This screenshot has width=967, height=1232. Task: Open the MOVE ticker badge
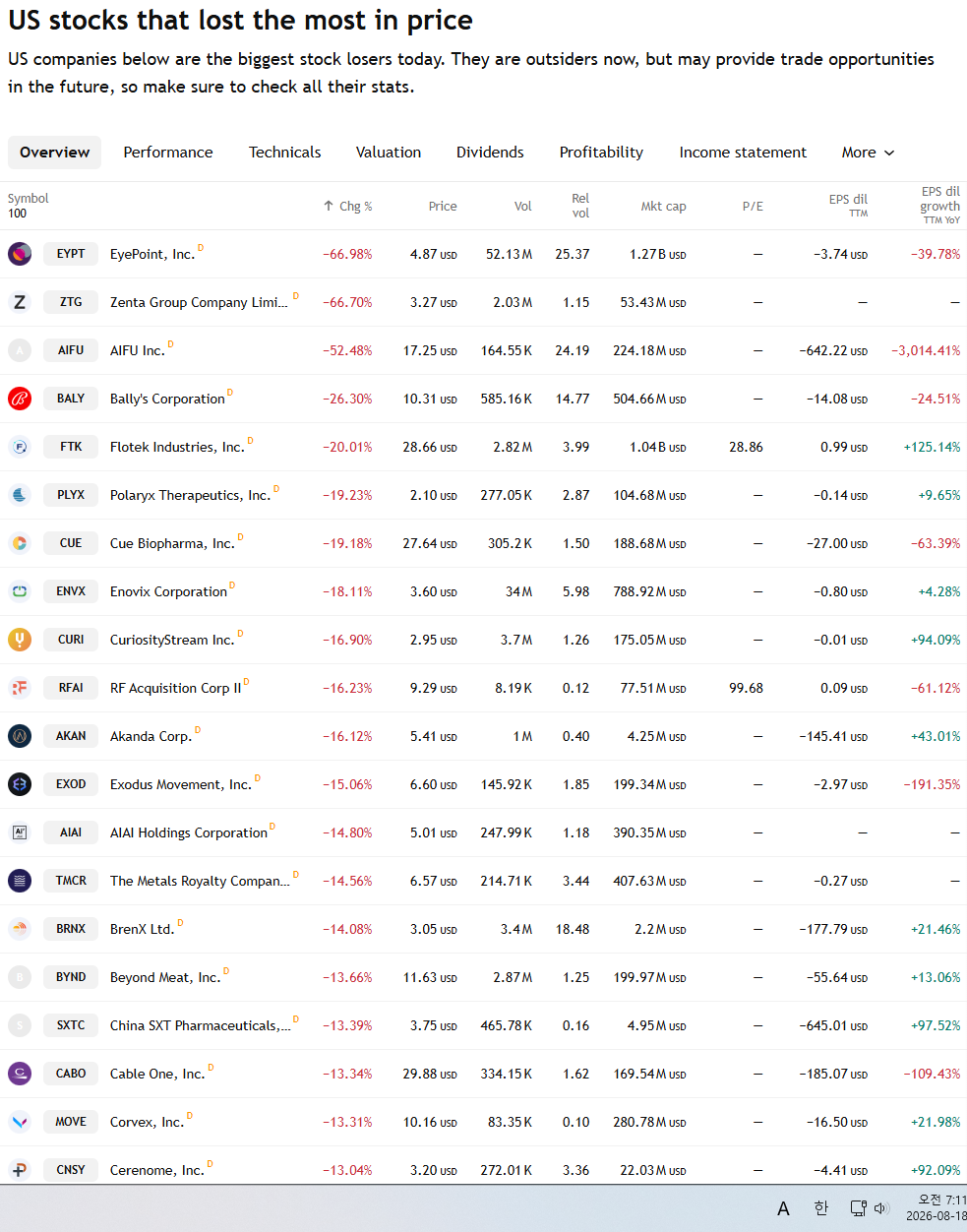(71, 1122)
